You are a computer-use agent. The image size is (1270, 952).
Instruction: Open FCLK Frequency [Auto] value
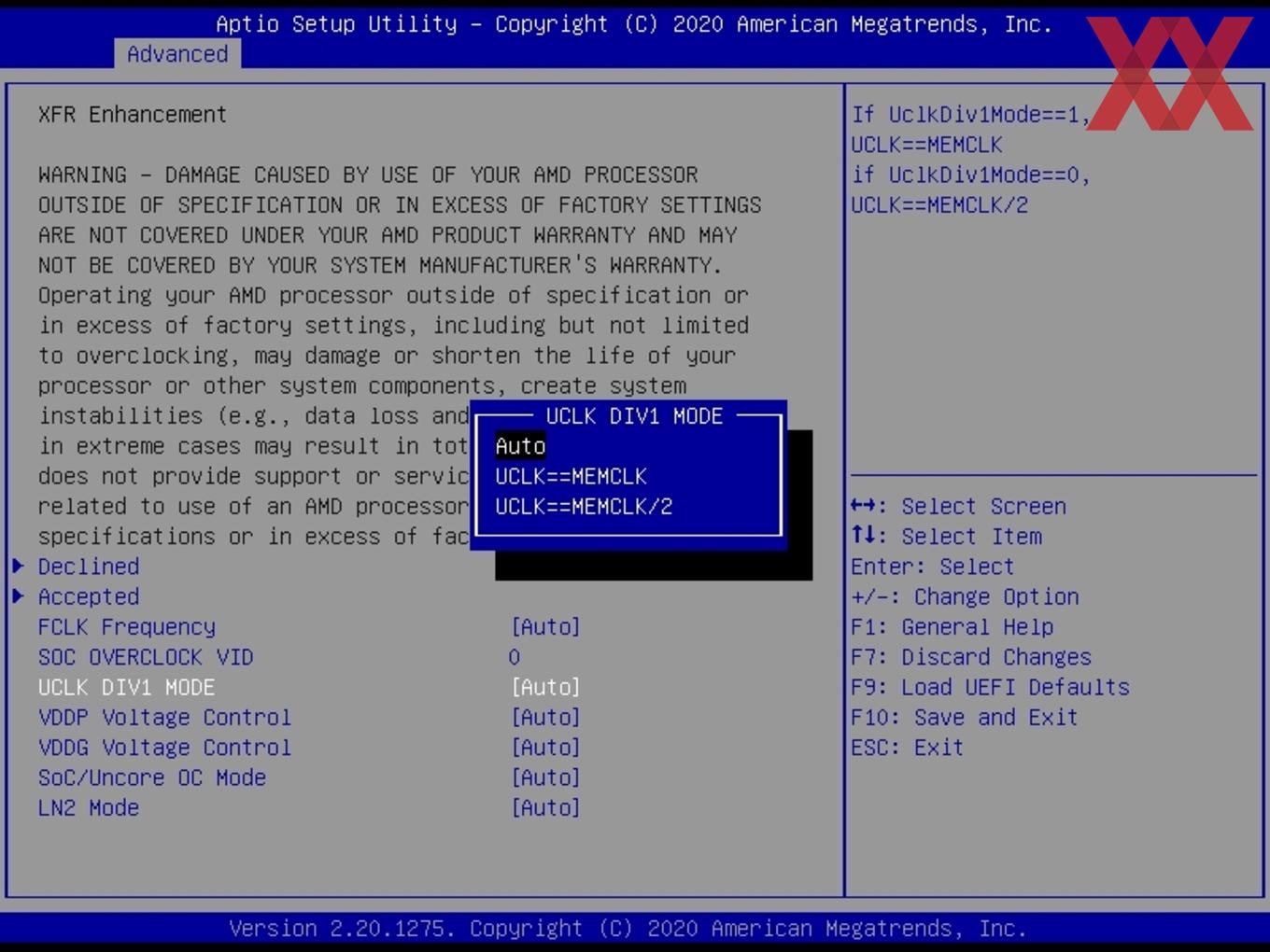click(x=545, y=627)
